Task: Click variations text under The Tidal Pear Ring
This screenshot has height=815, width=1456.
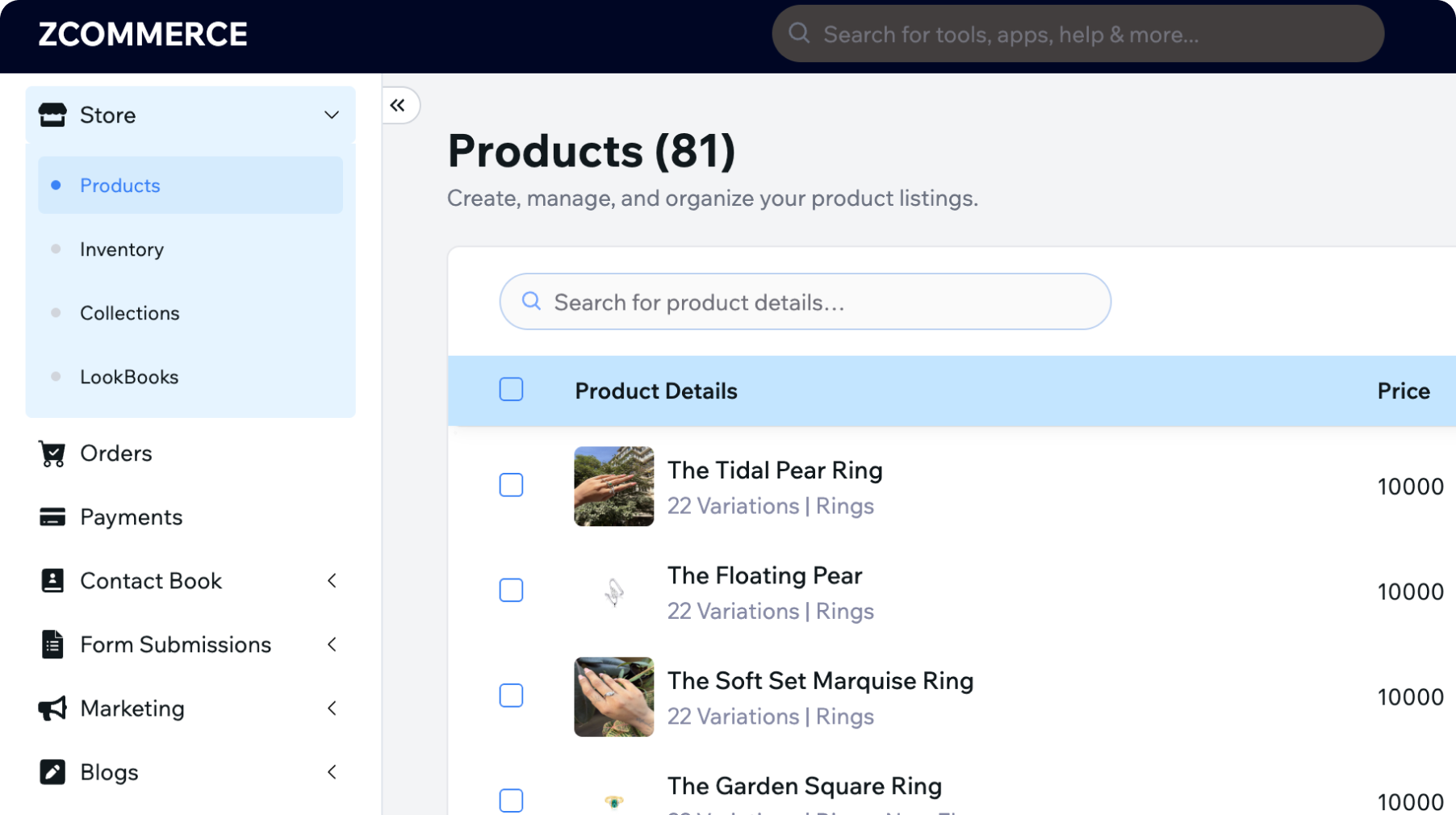Action: pos(771,506)
